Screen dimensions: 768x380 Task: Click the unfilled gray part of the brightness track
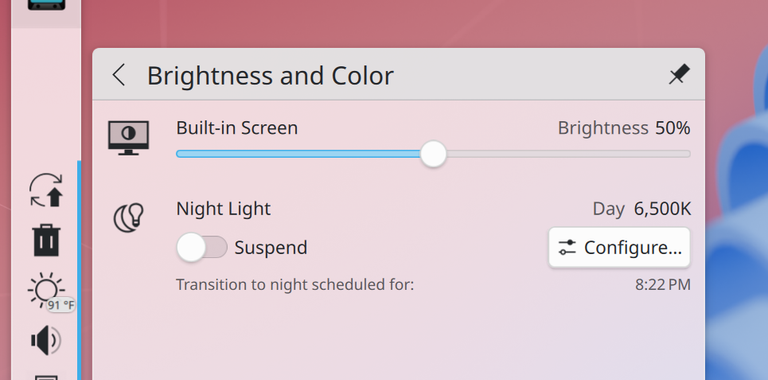point(568,154)
